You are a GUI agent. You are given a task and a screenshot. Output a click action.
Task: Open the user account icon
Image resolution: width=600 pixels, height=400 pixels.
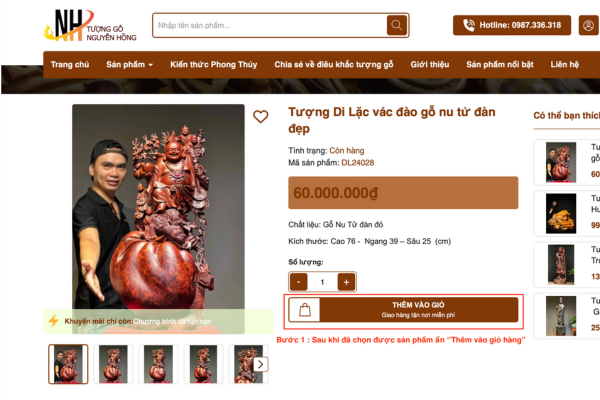pos(588,25)
